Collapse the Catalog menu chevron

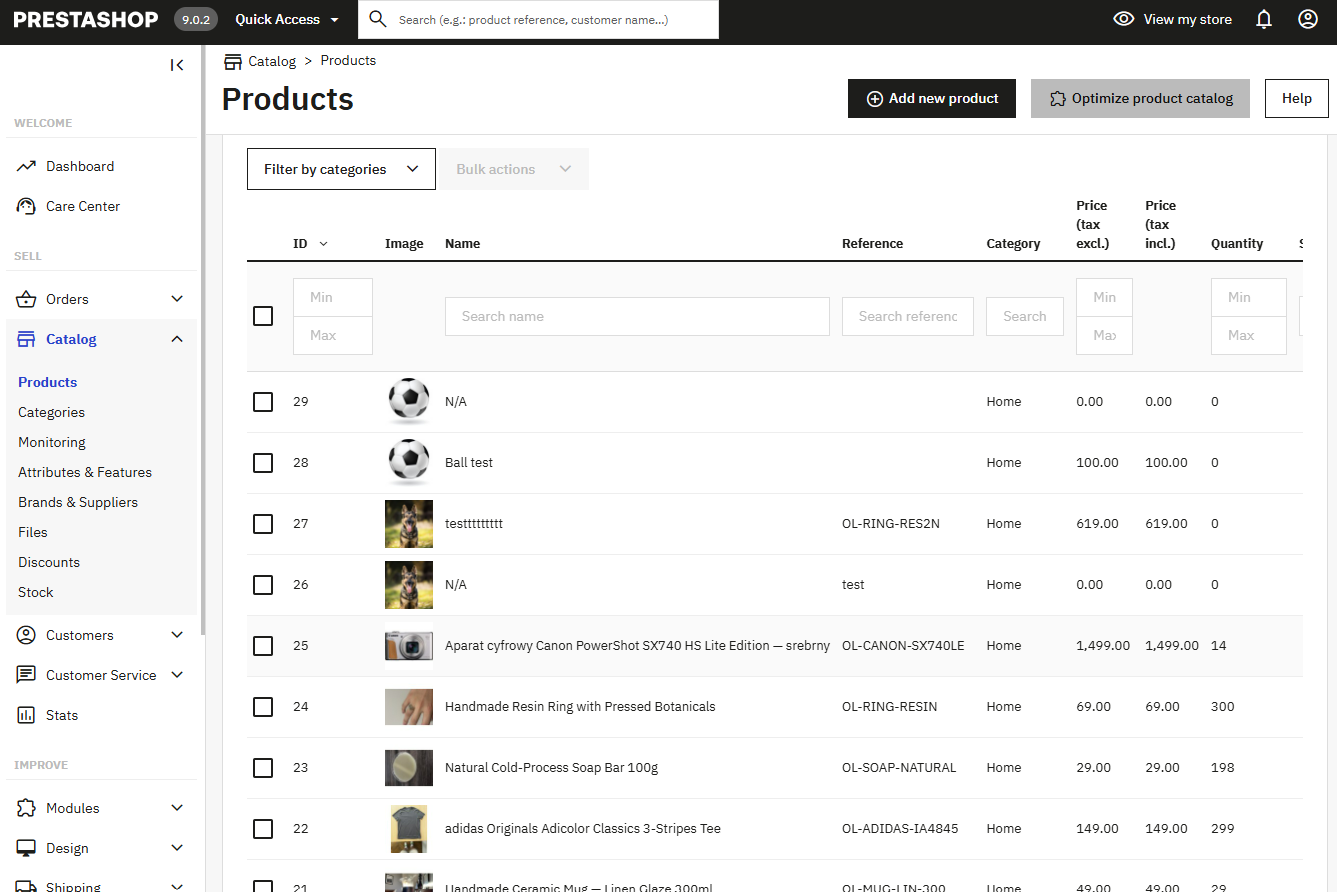[x=177, y=339]
